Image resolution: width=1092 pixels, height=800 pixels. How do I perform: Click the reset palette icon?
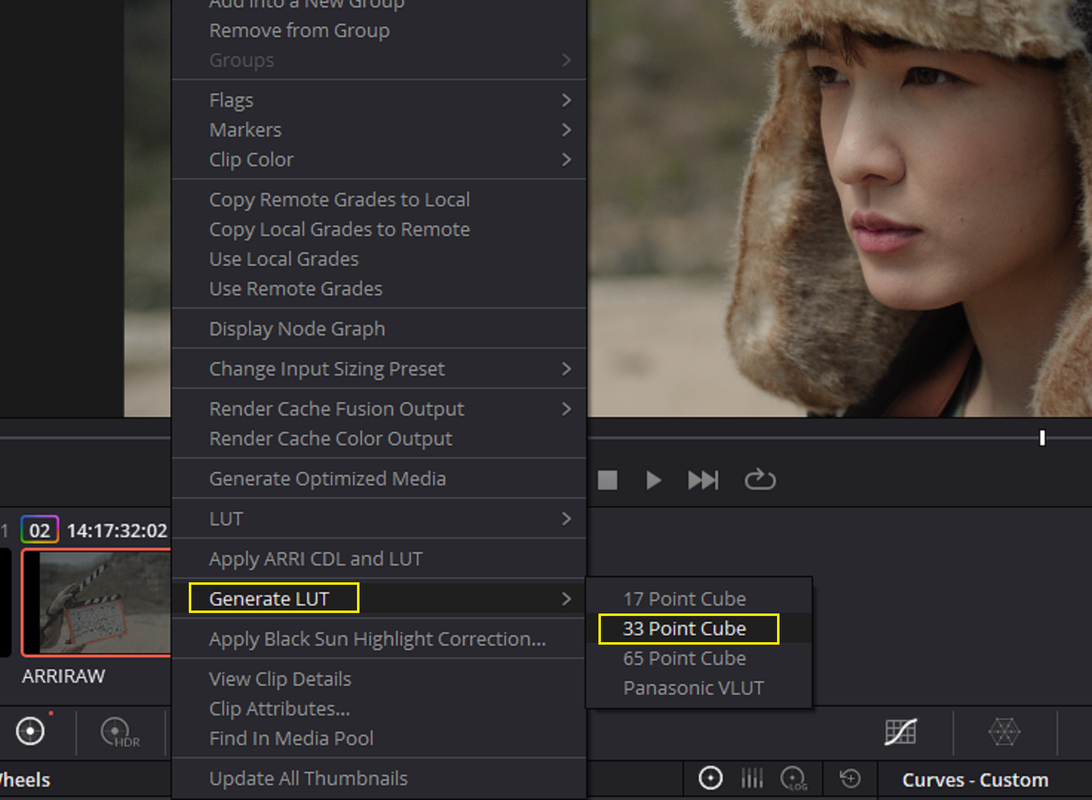click(850, 778)
